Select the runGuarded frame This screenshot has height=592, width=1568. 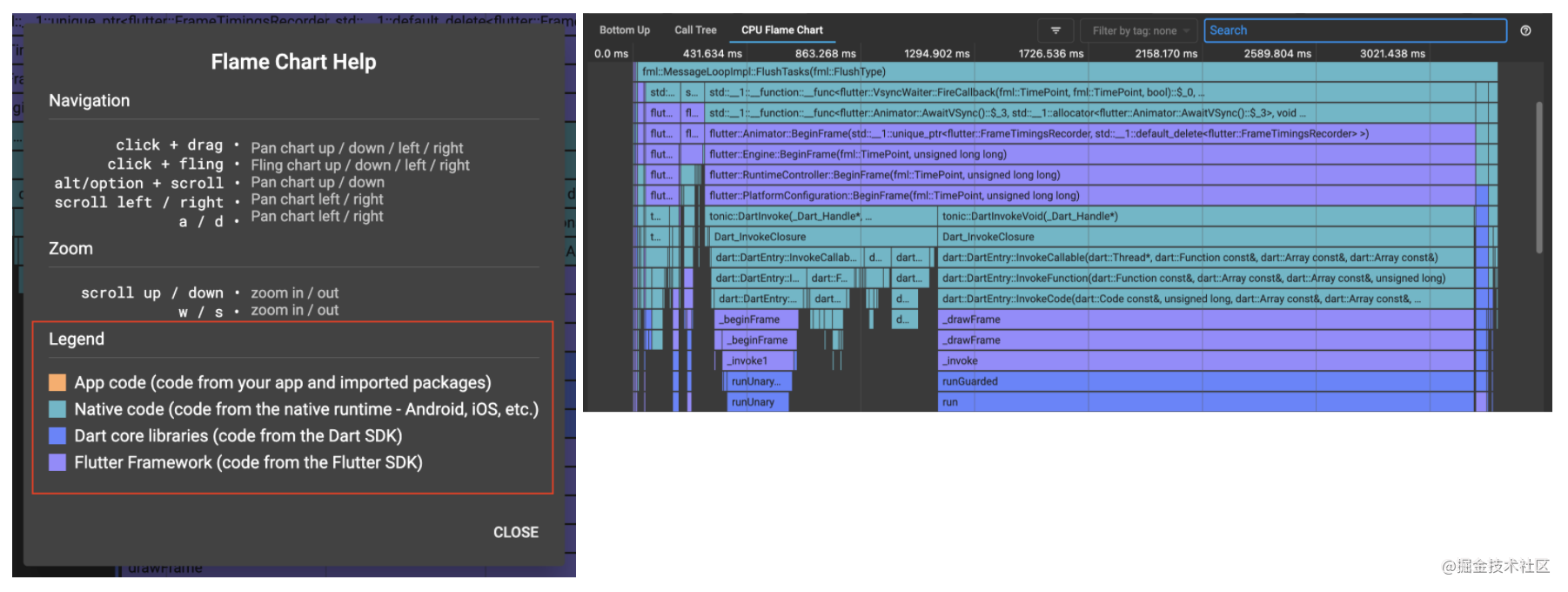click(x=1207, y=381)
